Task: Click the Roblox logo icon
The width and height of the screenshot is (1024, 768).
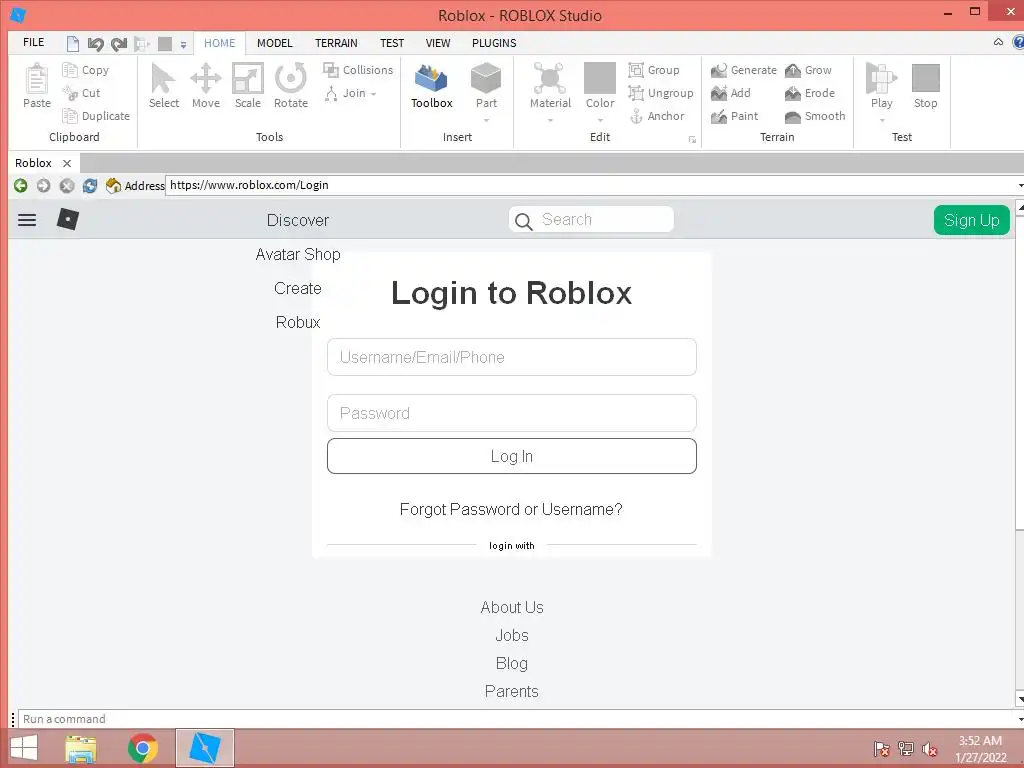Action: (68, 219)
